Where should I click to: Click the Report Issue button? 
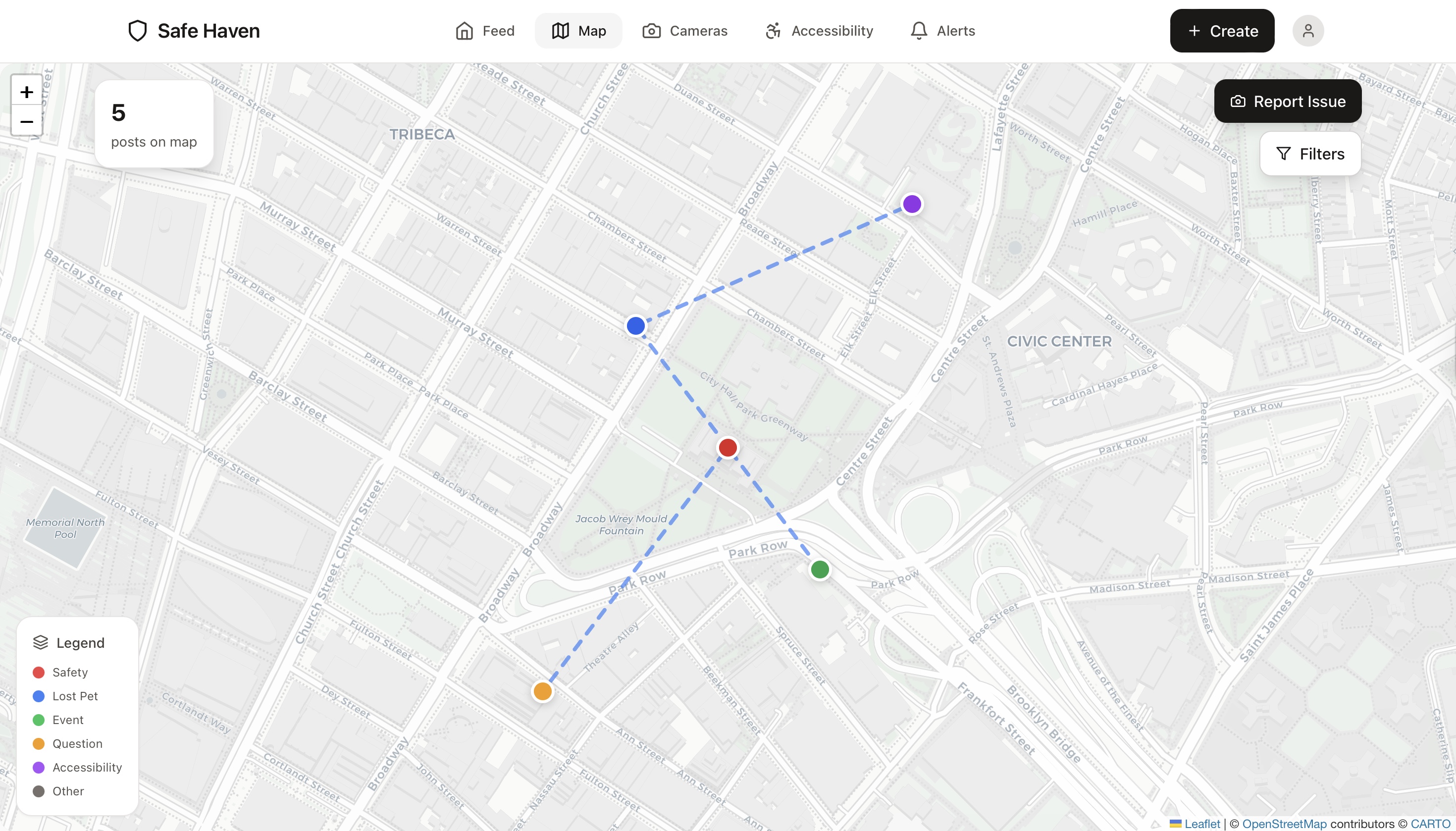(x=1288, y=101)
